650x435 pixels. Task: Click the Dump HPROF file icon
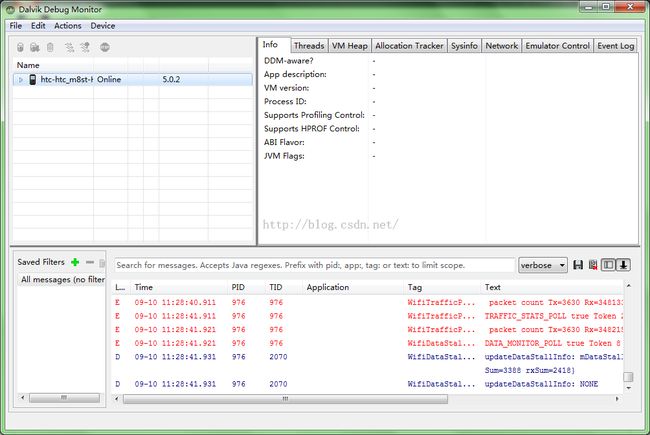35,47
